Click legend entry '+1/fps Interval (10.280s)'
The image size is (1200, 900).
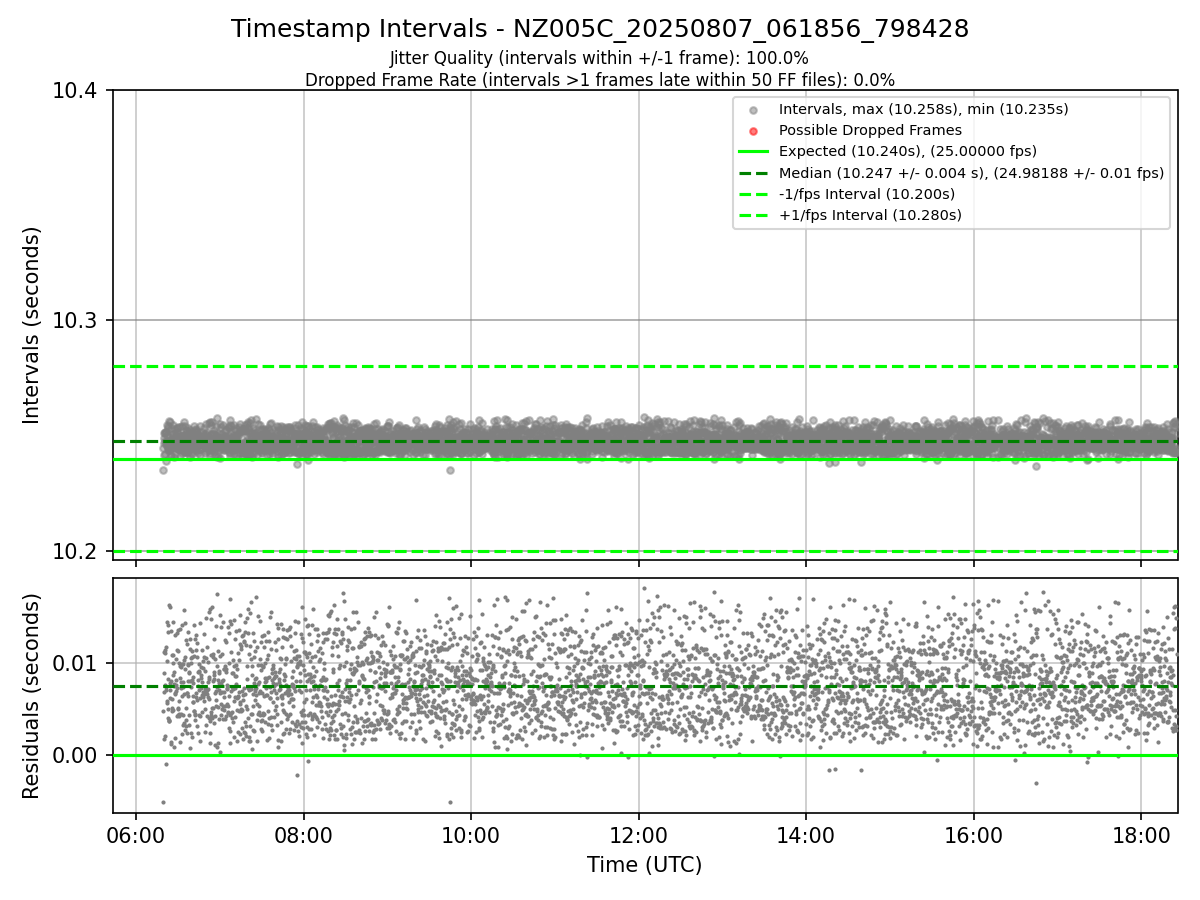(870, 215)
